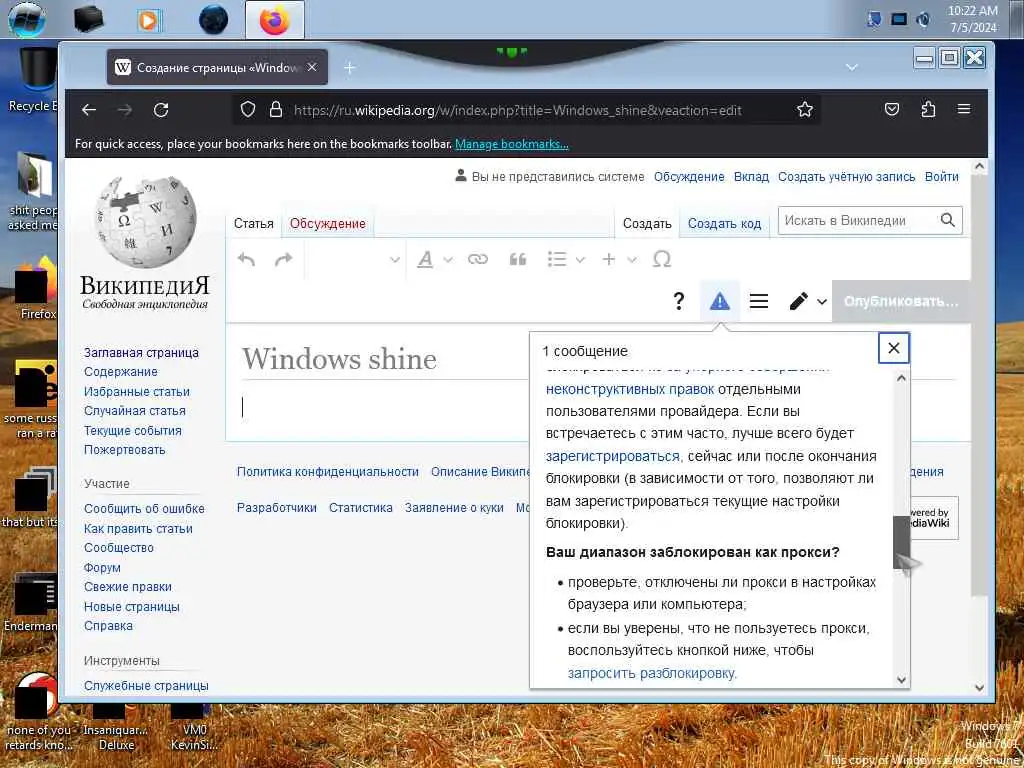The width and height of the screenshot is (1024, 768).
Task: Select the red Обсуждение page tab
Action: pyautogui.click(x=327, y=223)
